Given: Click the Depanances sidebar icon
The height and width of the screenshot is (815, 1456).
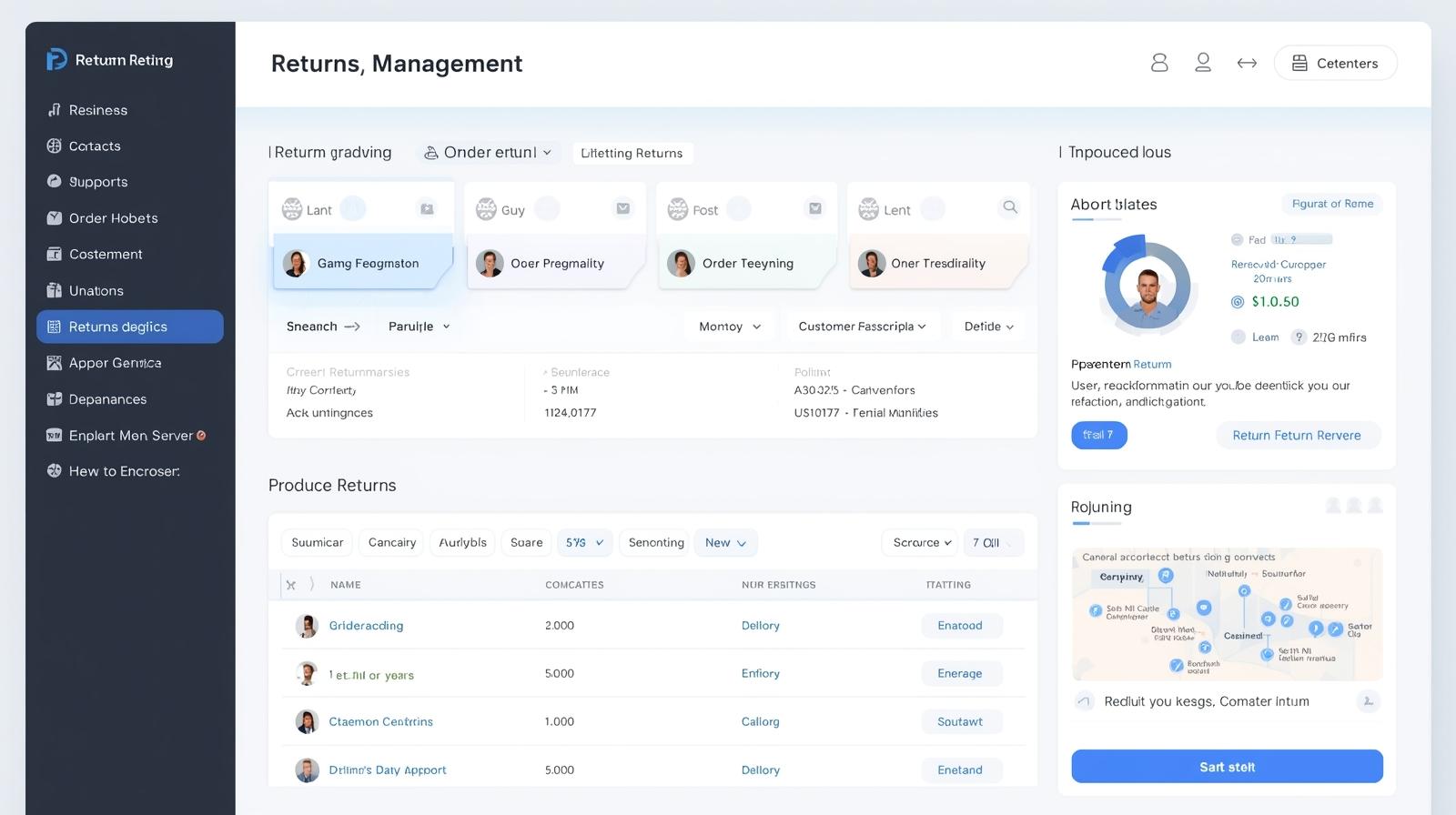Looking at the screenshot, I should click(55, 399).
